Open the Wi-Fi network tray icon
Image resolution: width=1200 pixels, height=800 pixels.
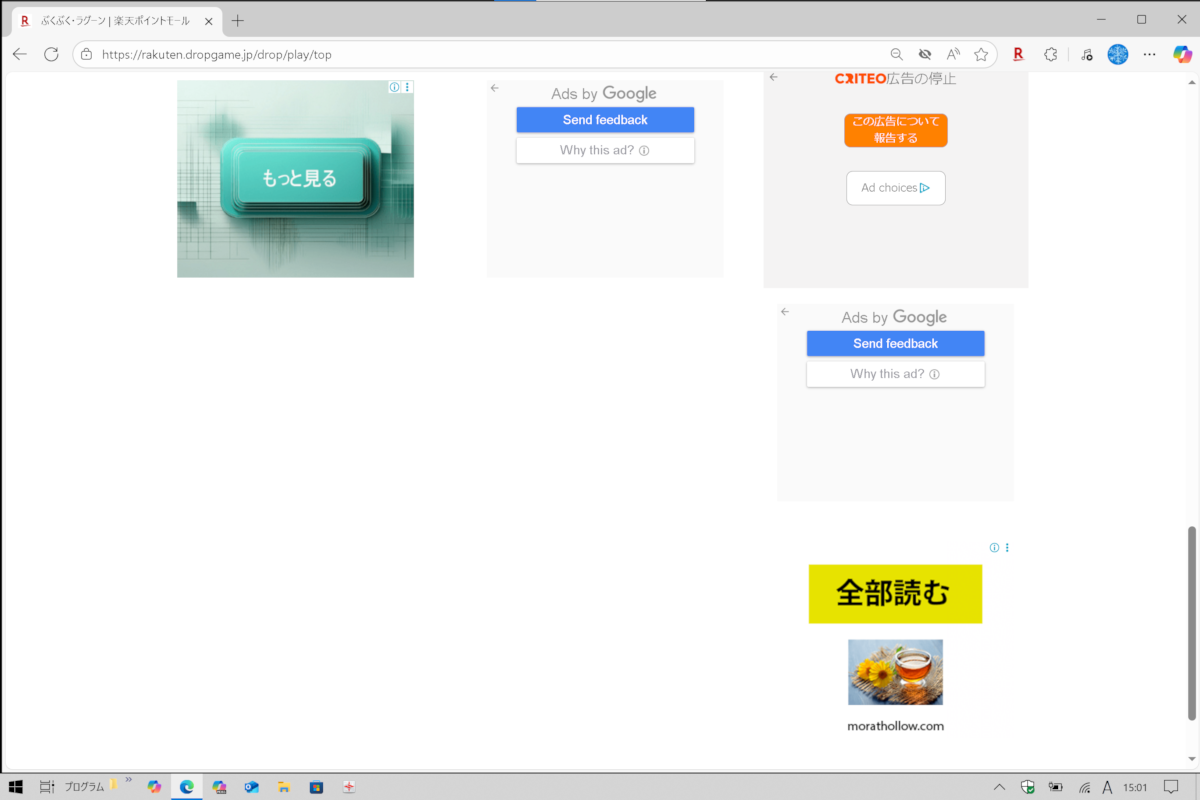click(1083, 787)
